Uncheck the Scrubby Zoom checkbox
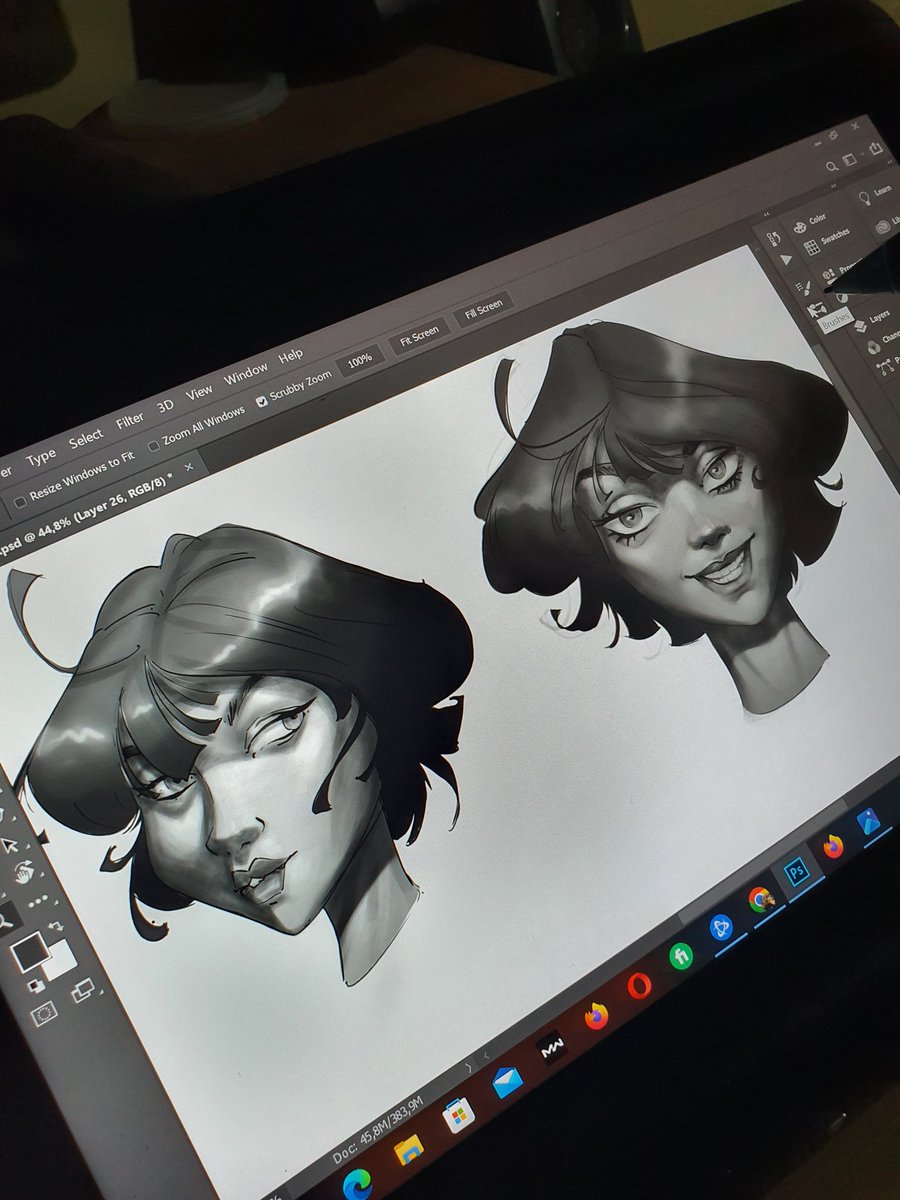 (263, 400)
